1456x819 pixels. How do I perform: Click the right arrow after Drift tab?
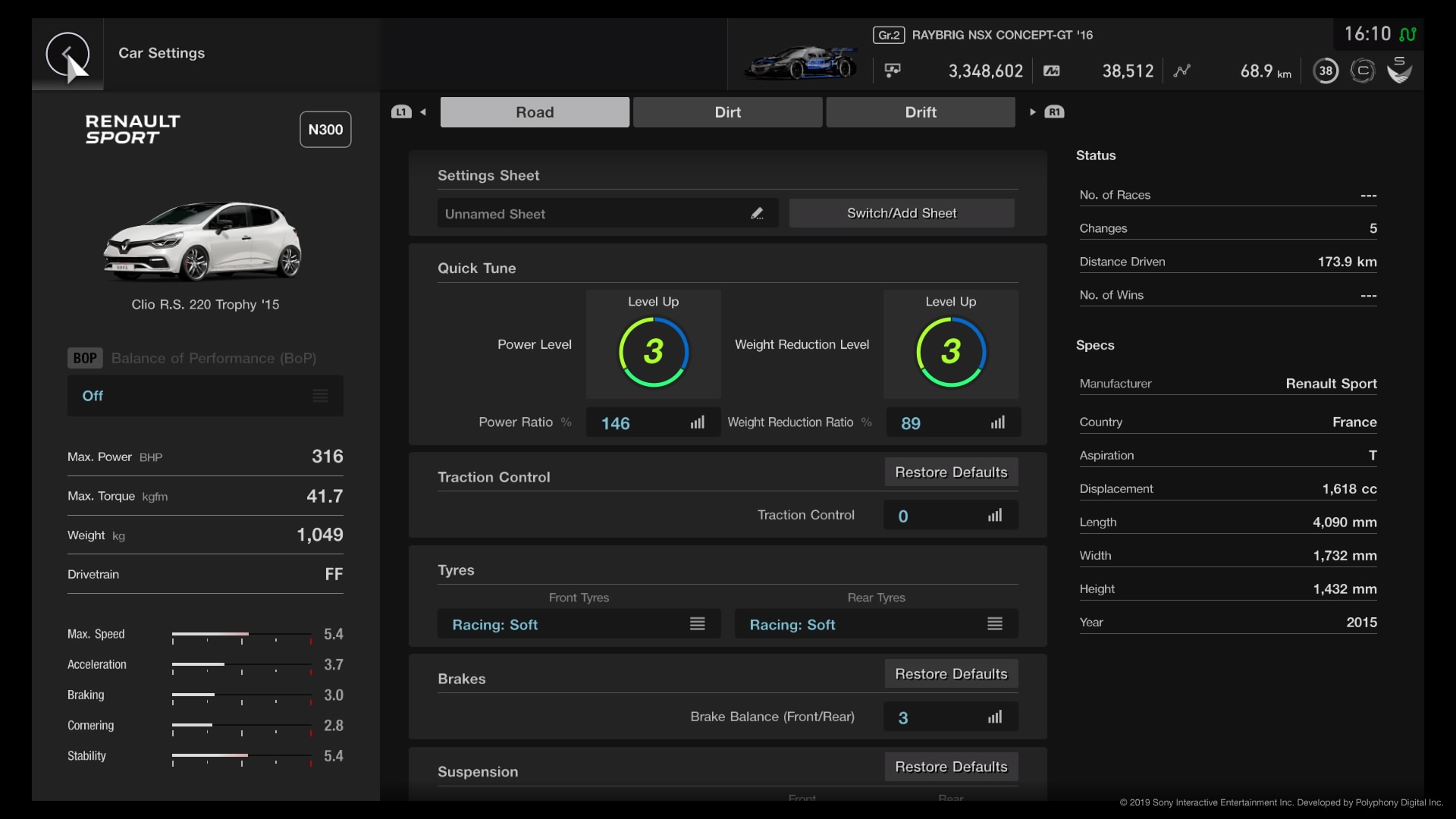(1033, 112)
